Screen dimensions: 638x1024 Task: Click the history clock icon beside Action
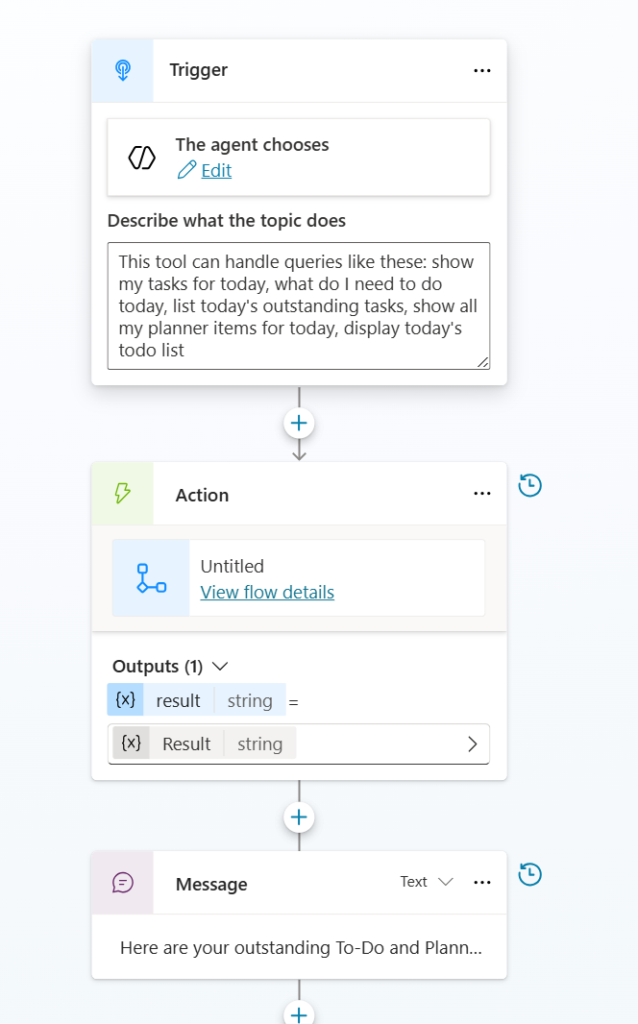(530, 485)
